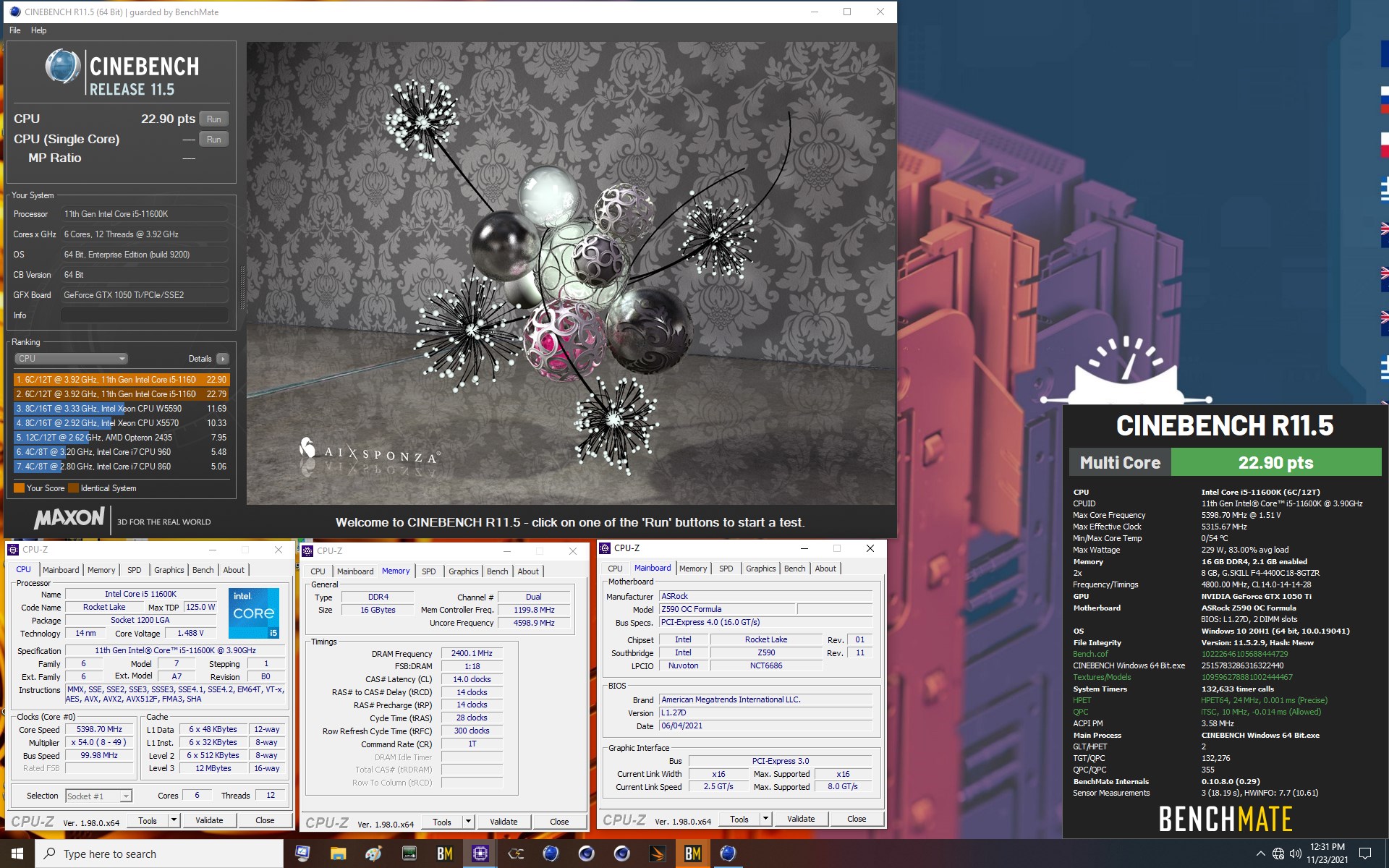The width and height of the screenshot is (1389, 868).
Task: Open Tools dropdown arrow in middle CPU-Z window
Action: (x=468, y=822)
